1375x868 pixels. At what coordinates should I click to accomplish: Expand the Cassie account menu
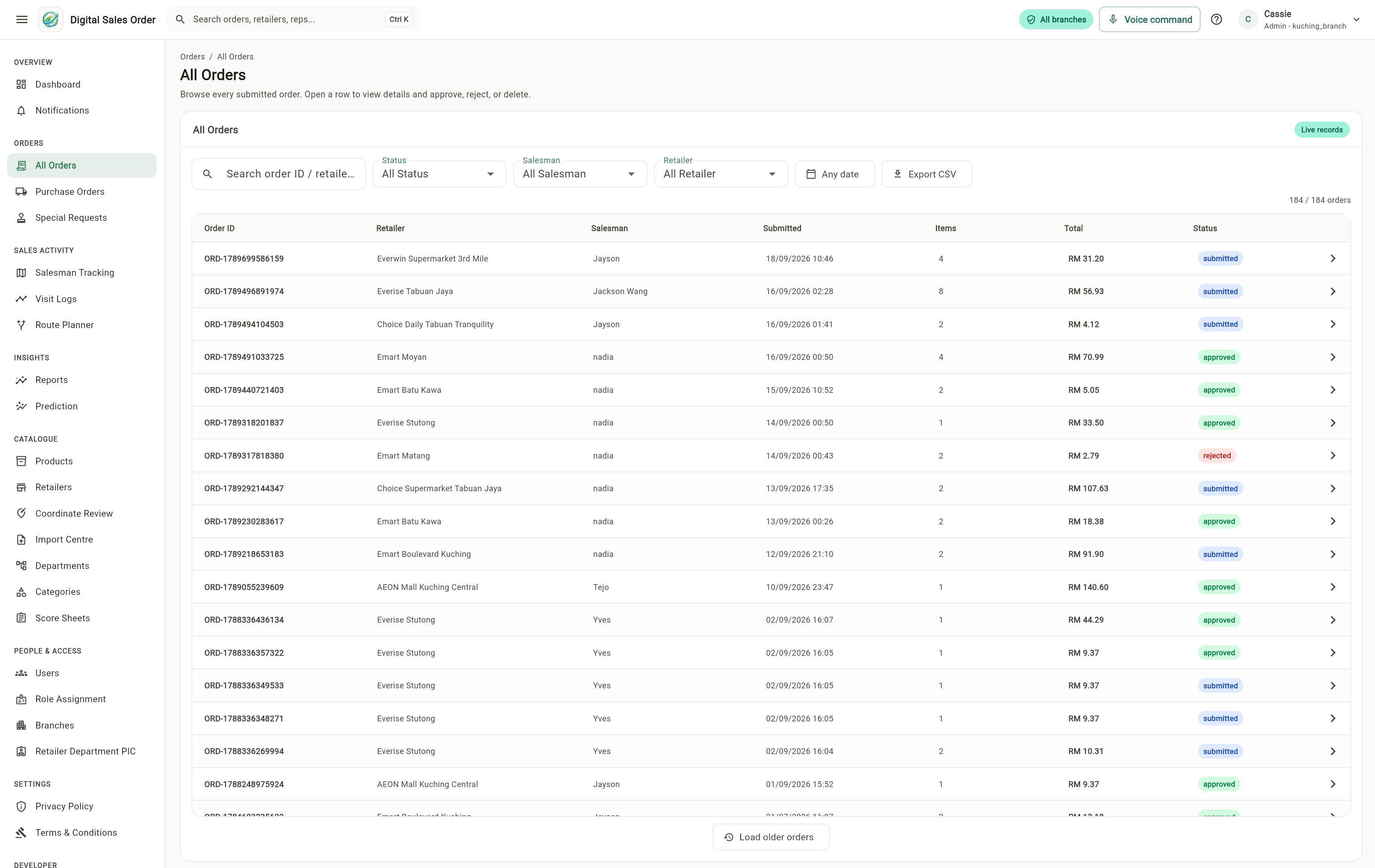[x=1299, y=19]
